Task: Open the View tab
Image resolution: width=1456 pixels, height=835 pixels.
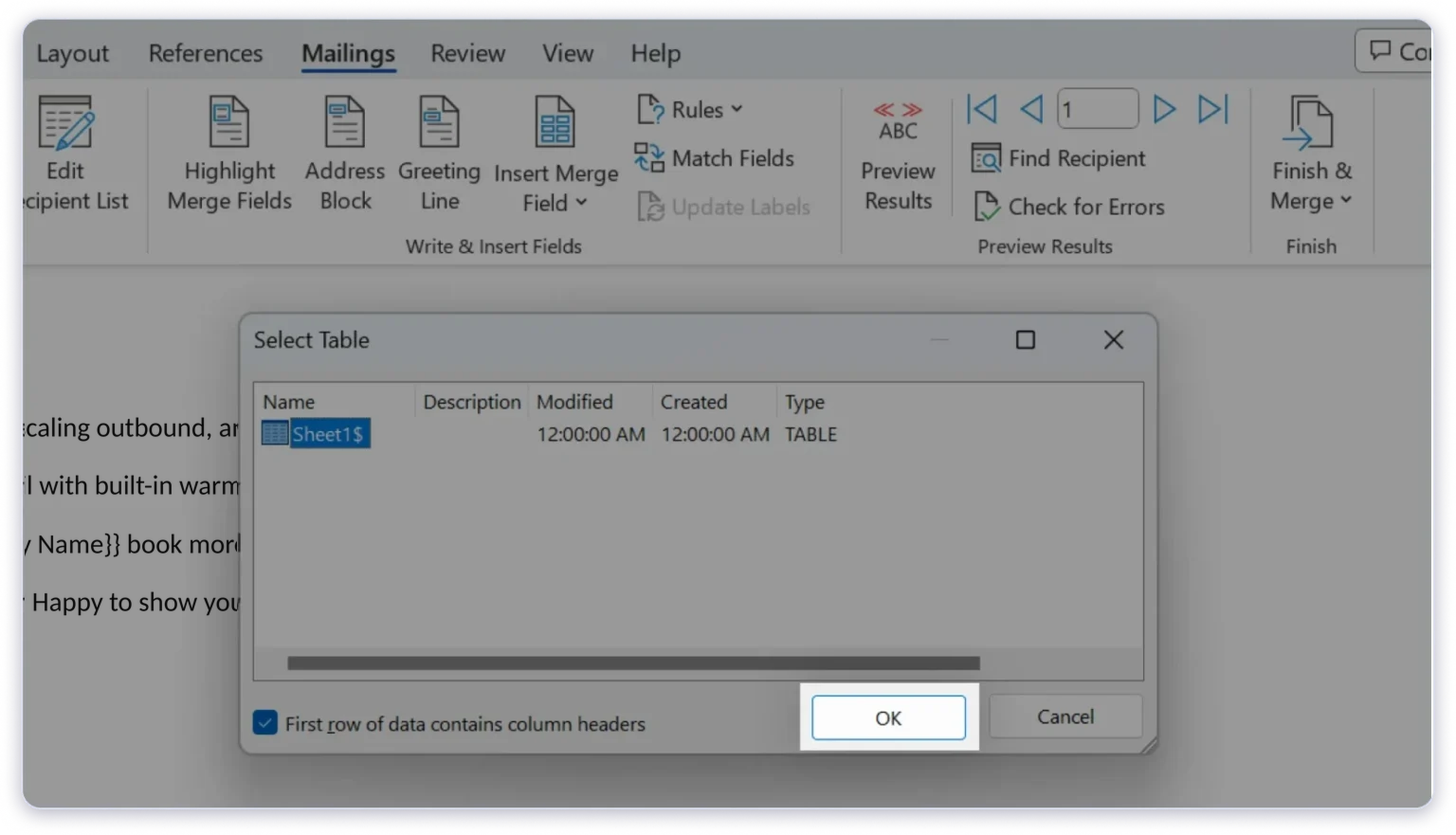Action: [x=568, y=53]
